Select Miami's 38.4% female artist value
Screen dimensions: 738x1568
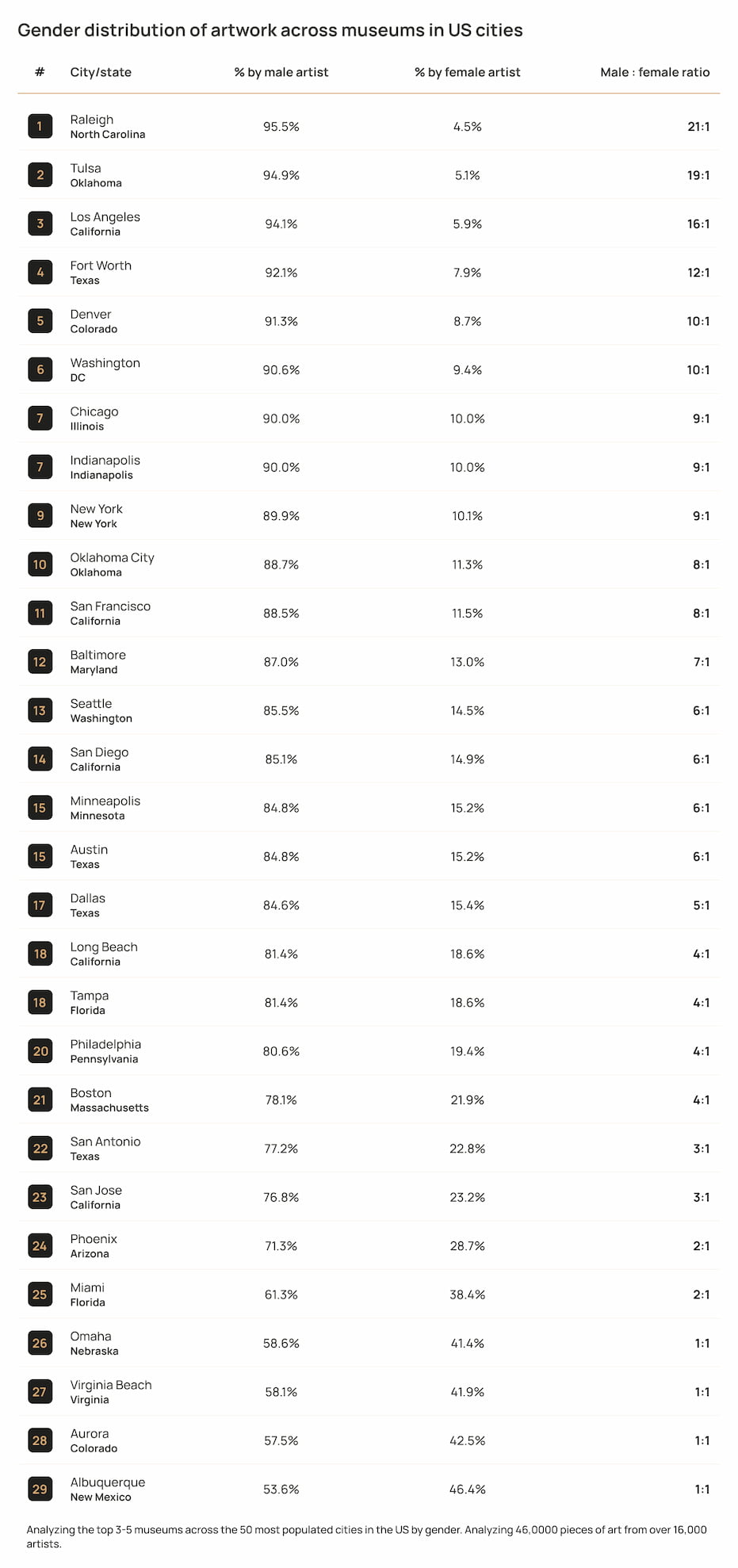(x=467, y=1295)
